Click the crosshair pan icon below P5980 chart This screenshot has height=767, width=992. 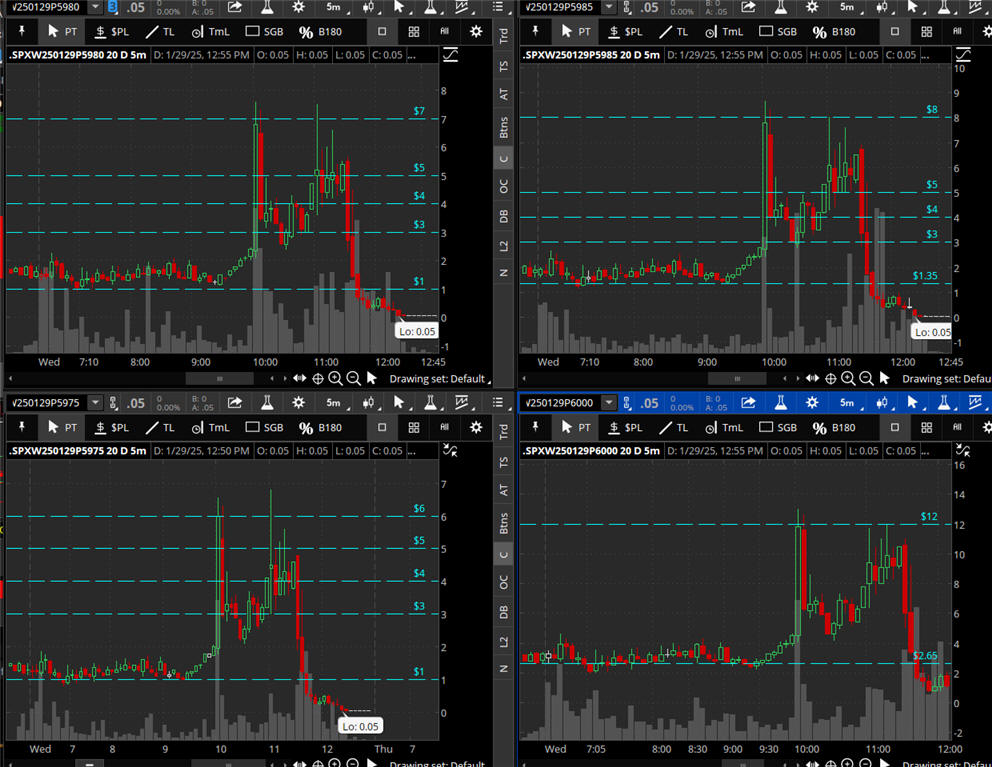[x=317, y=379]
